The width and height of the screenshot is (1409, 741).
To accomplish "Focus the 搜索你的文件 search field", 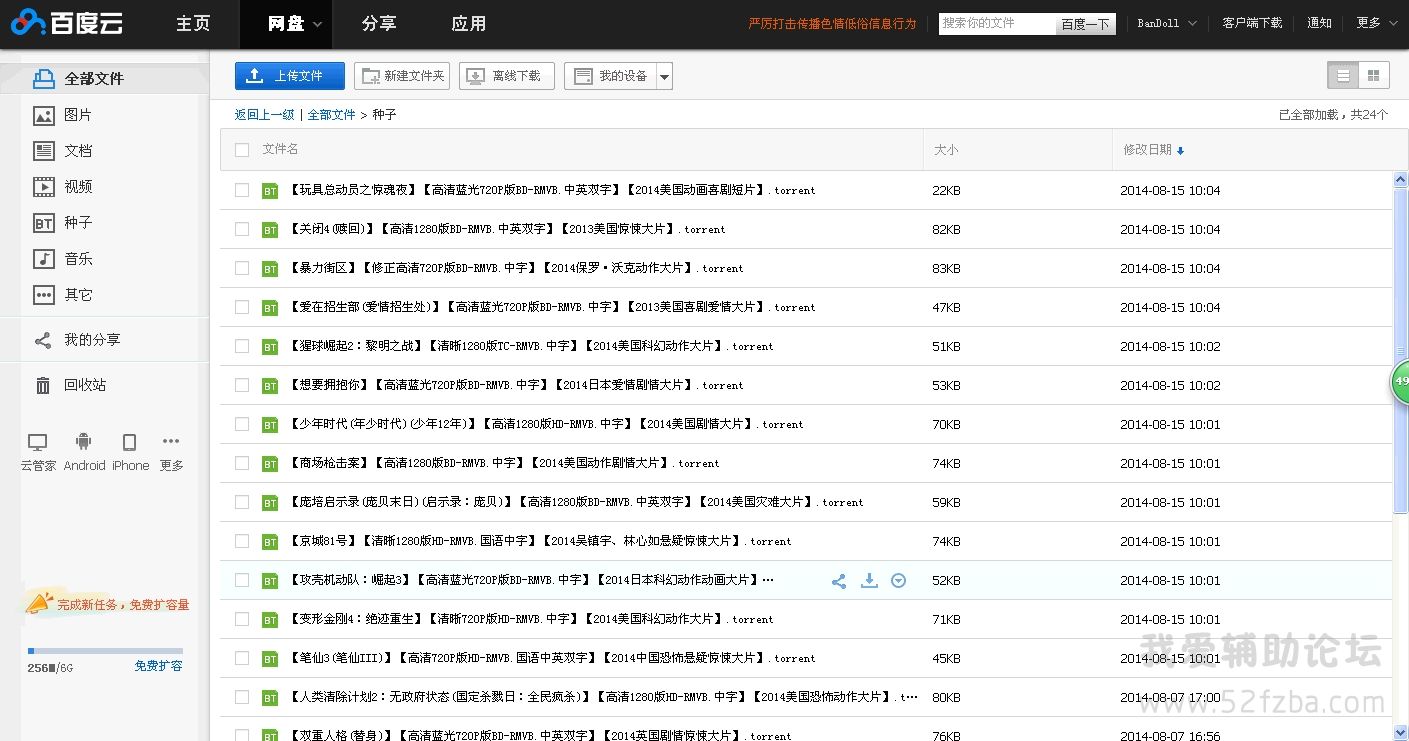I will pyautogui.click(x=997, y=24).
